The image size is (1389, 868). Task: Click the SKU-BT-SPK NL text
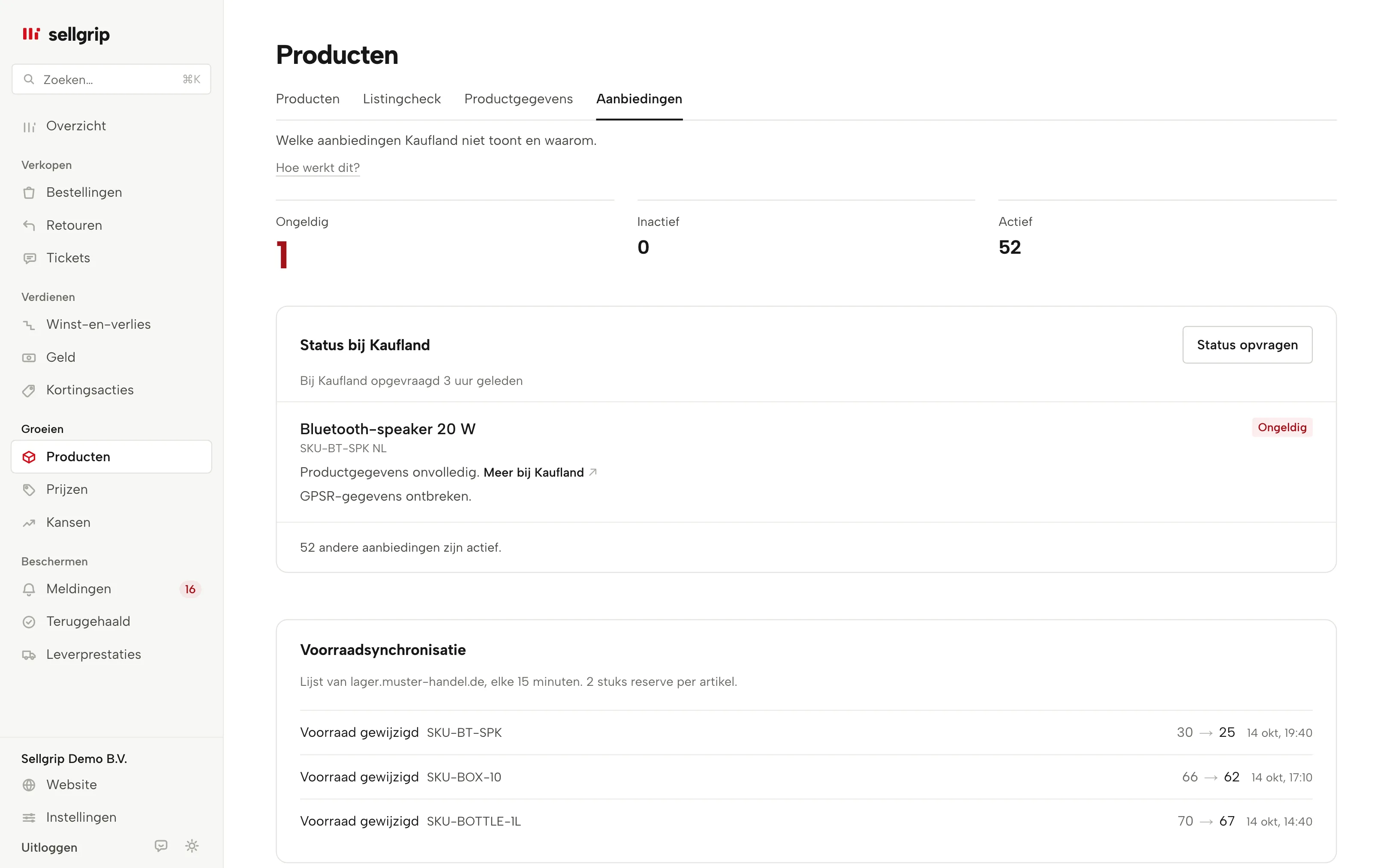pyautogui.click(x=343, y=448)
